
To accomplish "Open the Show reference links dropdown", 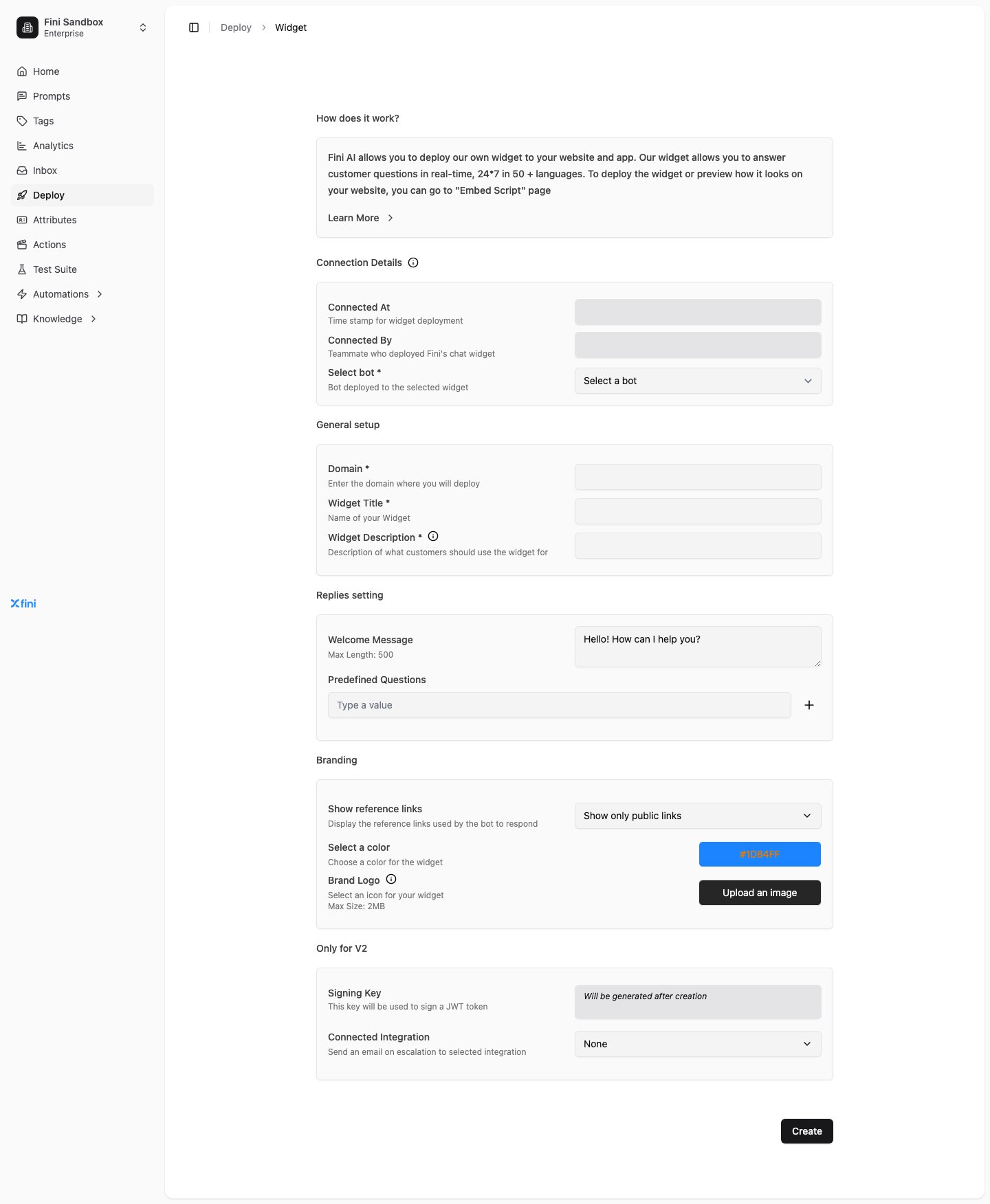I will coord(698,816).
